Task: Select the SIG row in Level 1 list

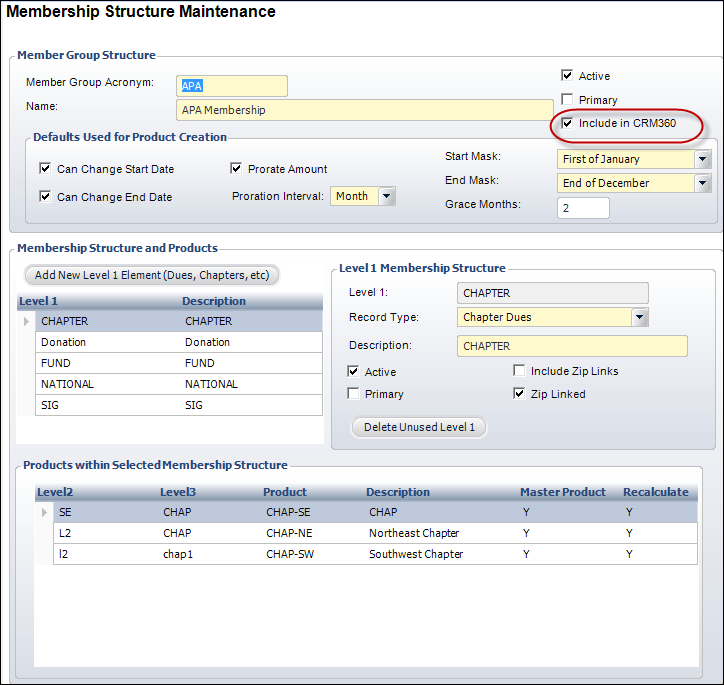Action: click(x=179, y=405)
